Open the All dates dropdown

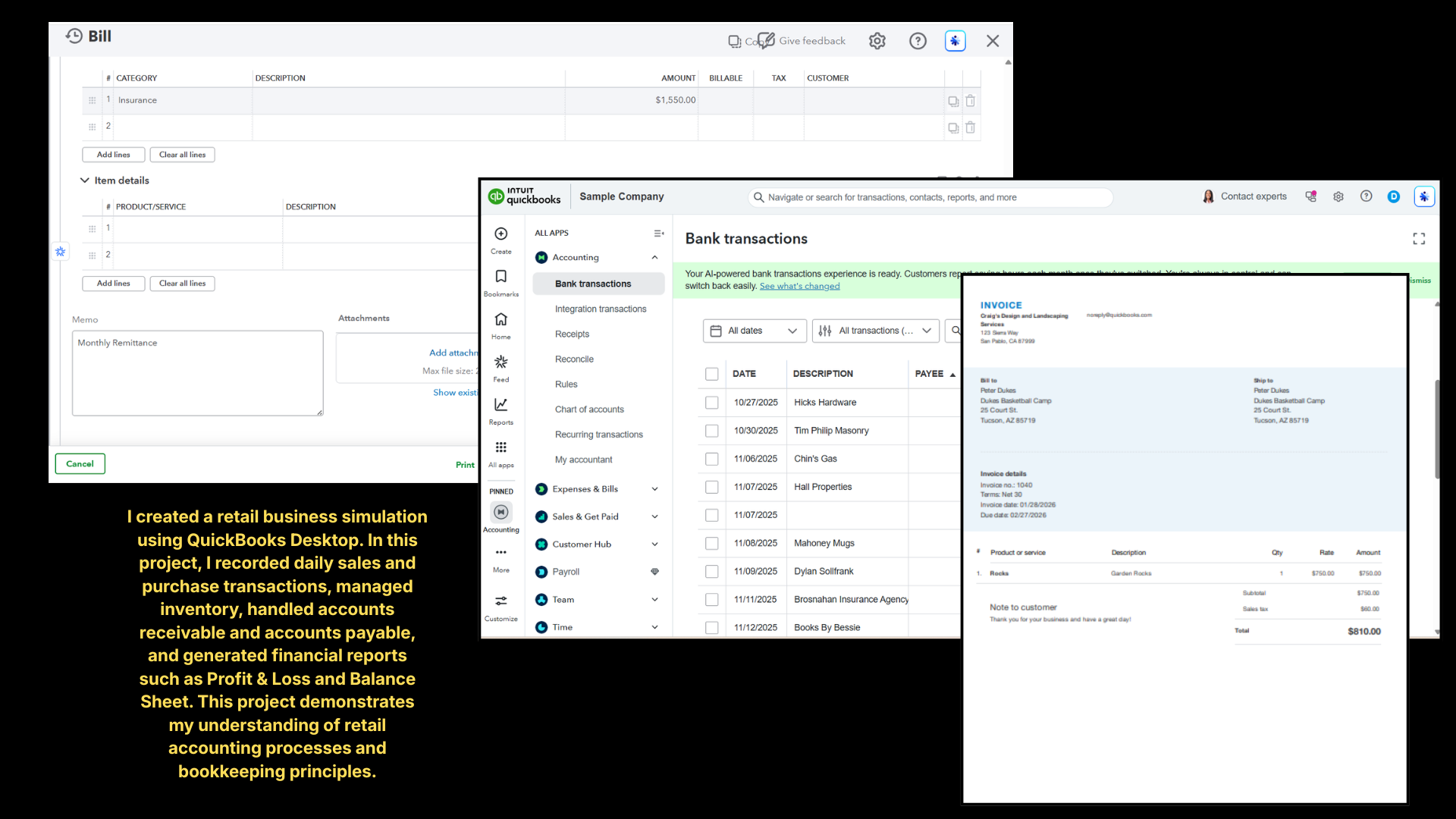tap(754, 331)
